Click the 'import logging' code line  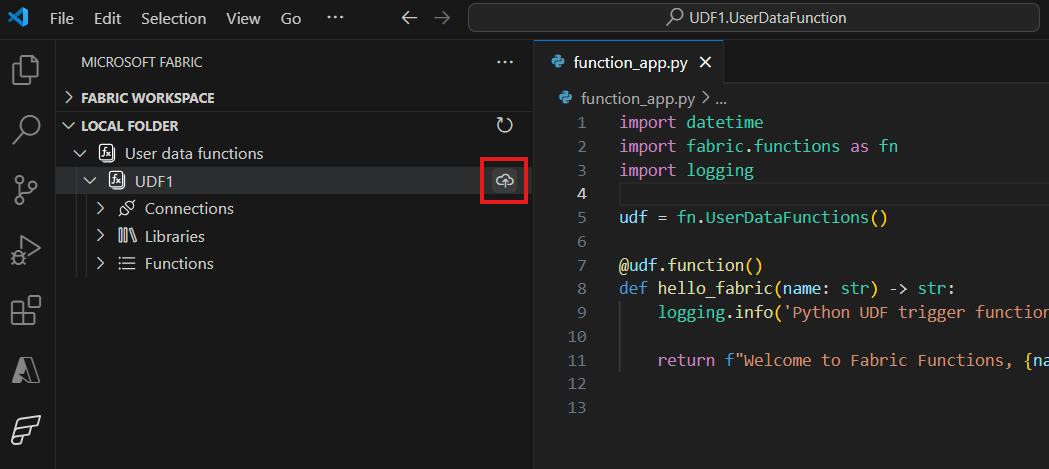tap(686, 170)
